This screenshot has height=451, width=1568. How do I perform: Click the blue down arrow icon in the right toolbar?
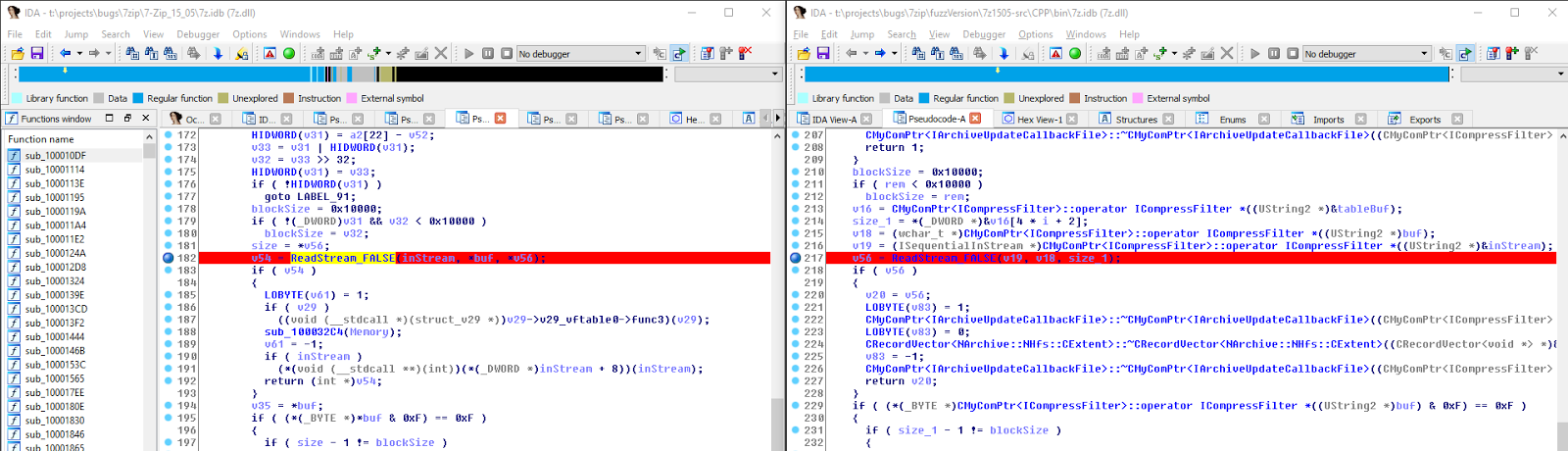click(1004, 53)
